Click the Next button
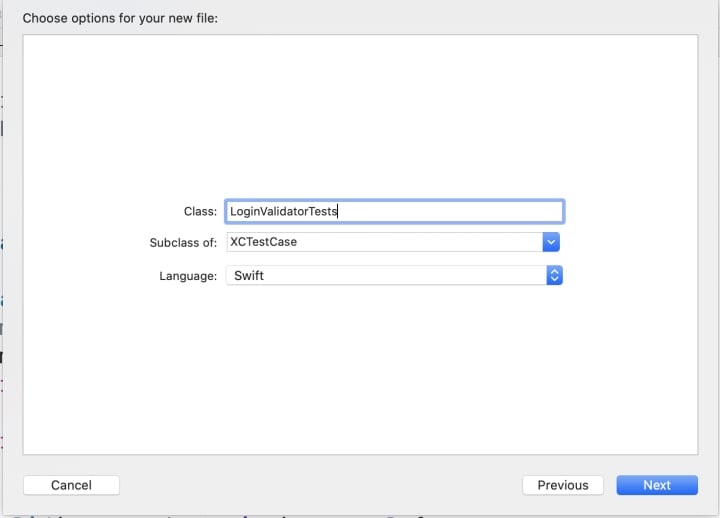 click(656, 485)
